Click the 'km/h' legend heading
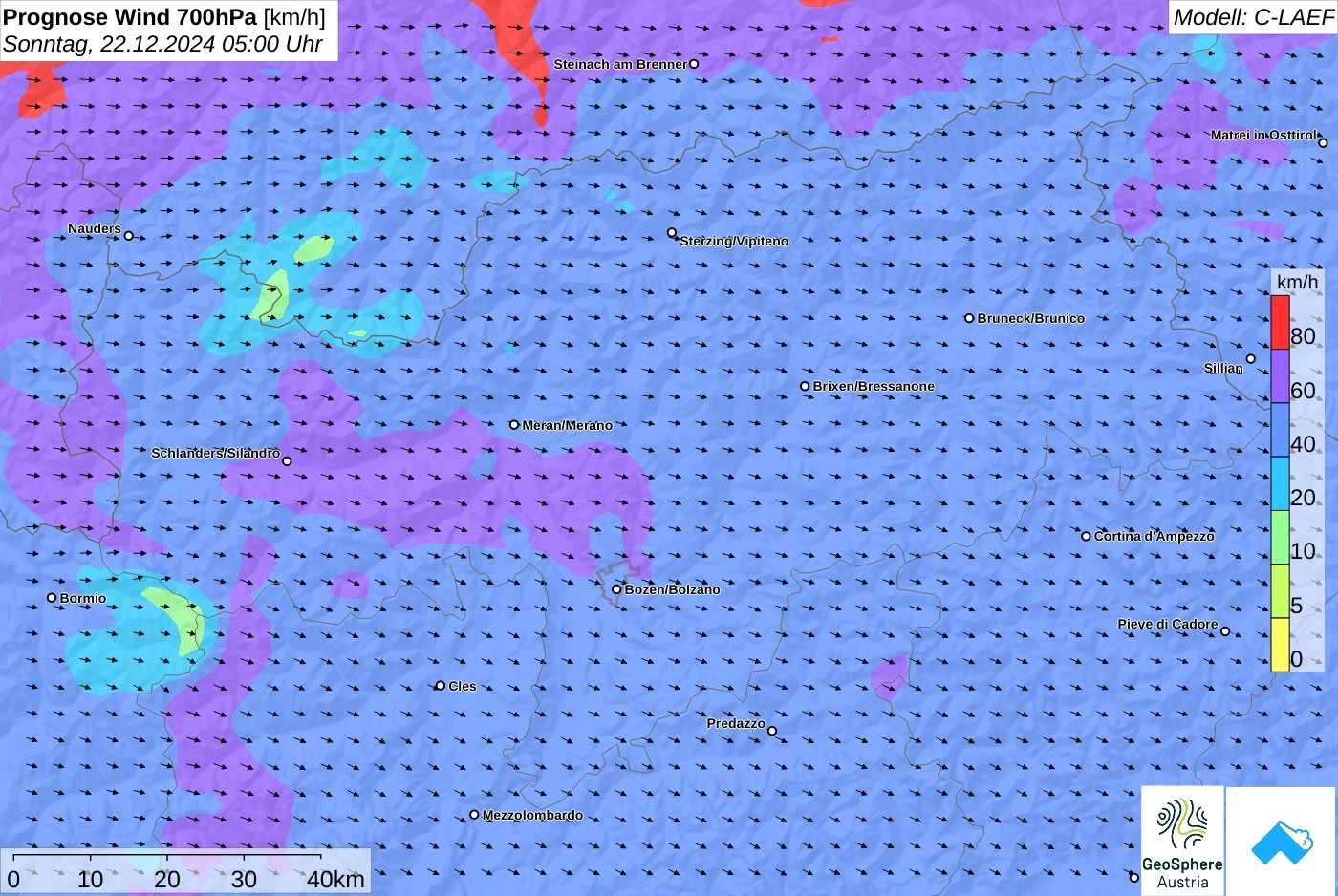 1297,281
